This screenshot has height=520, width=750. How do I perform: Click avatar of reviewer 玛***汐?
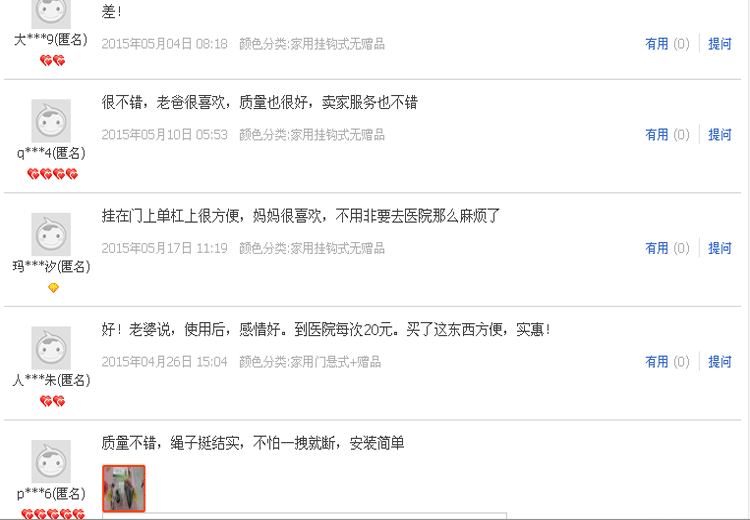click(x=51, y=234)
